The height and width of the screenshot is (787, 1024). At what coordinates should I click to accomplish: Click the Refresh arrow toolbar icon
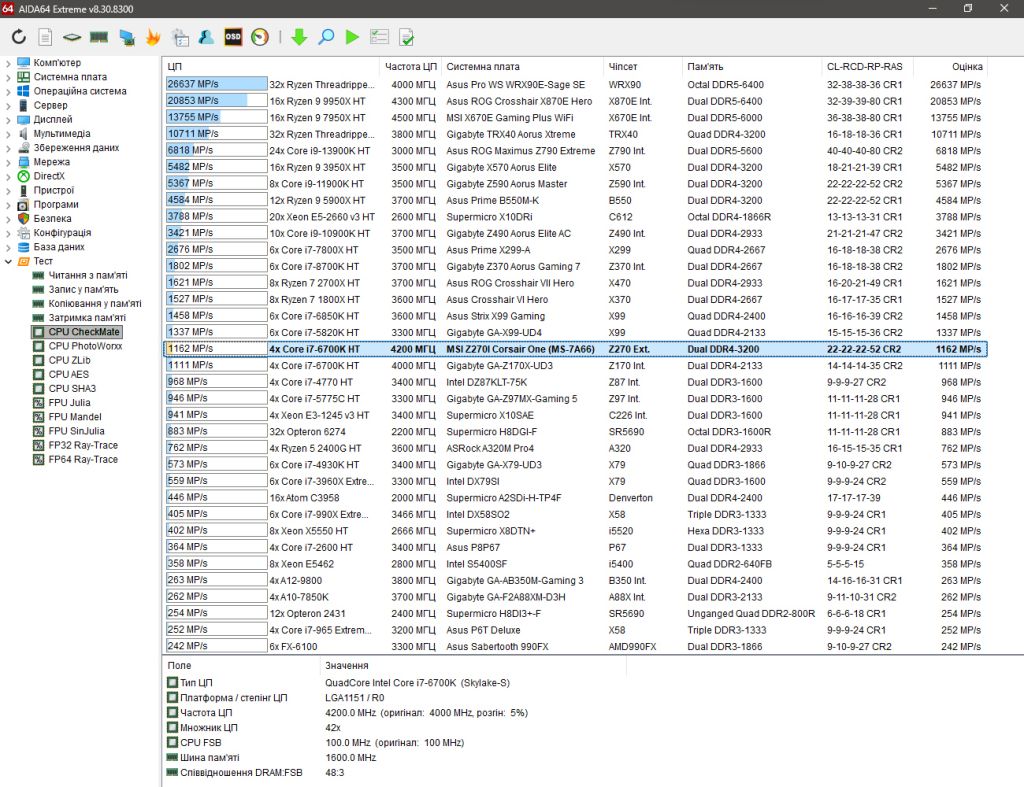(19, 37)
